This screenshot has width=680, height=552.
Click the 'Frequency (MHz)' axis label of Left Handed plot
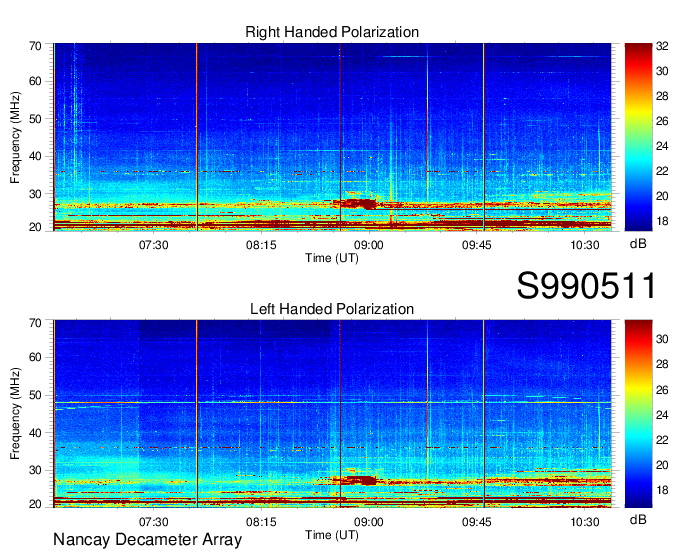[x=15, y=414]
